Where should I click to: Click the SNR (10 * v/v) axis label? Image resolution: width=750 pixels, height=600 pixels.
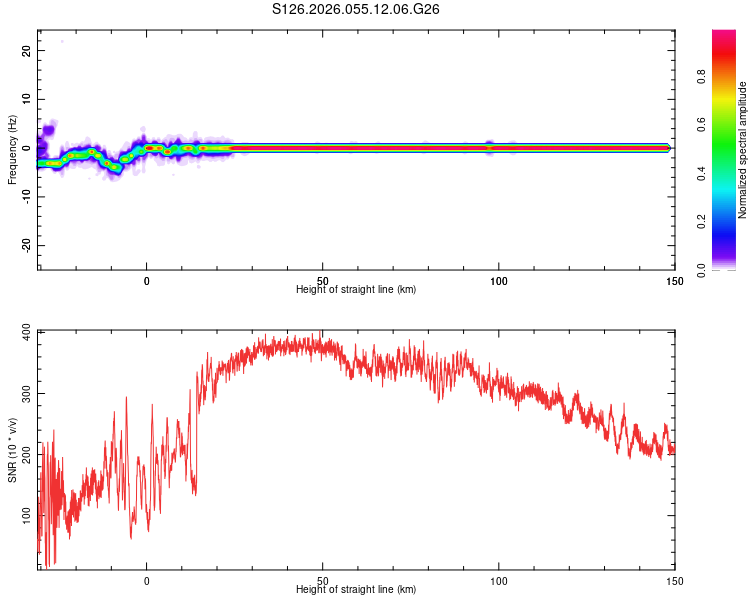(x=12, y=450)
